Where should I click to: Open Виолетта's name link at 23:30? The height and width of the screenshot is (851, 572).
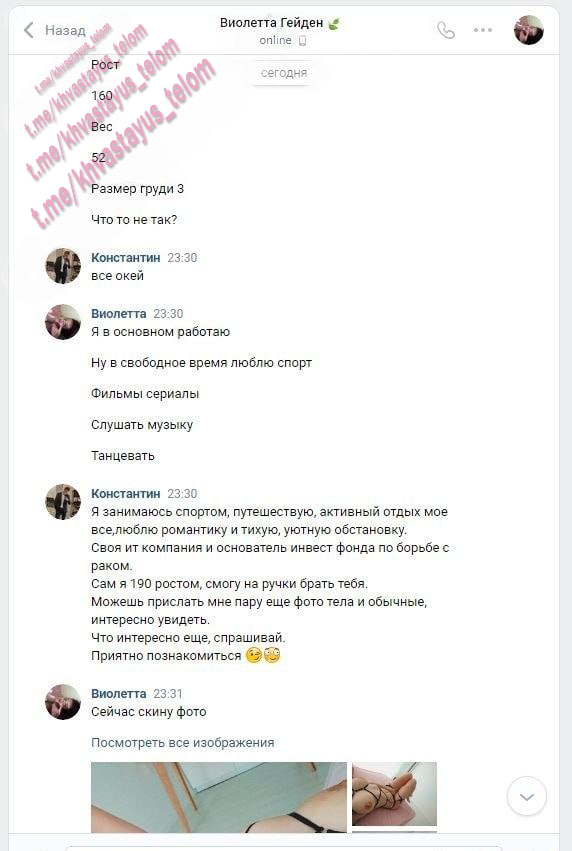(118, 314)
